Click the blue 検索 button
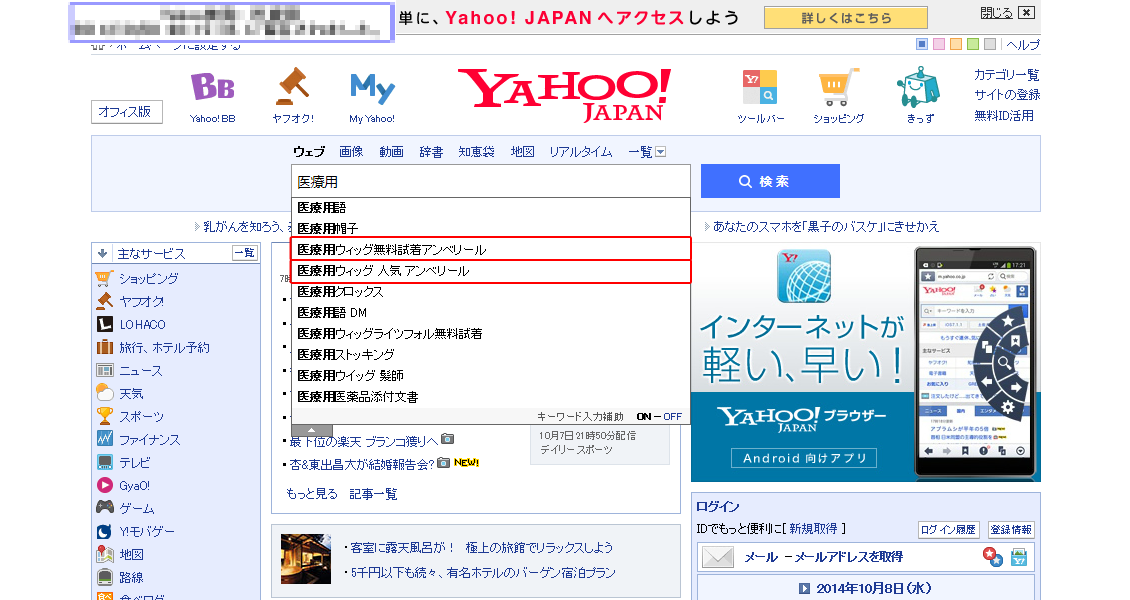Screen dimensions: 1130x600 [x=770, y=181]
